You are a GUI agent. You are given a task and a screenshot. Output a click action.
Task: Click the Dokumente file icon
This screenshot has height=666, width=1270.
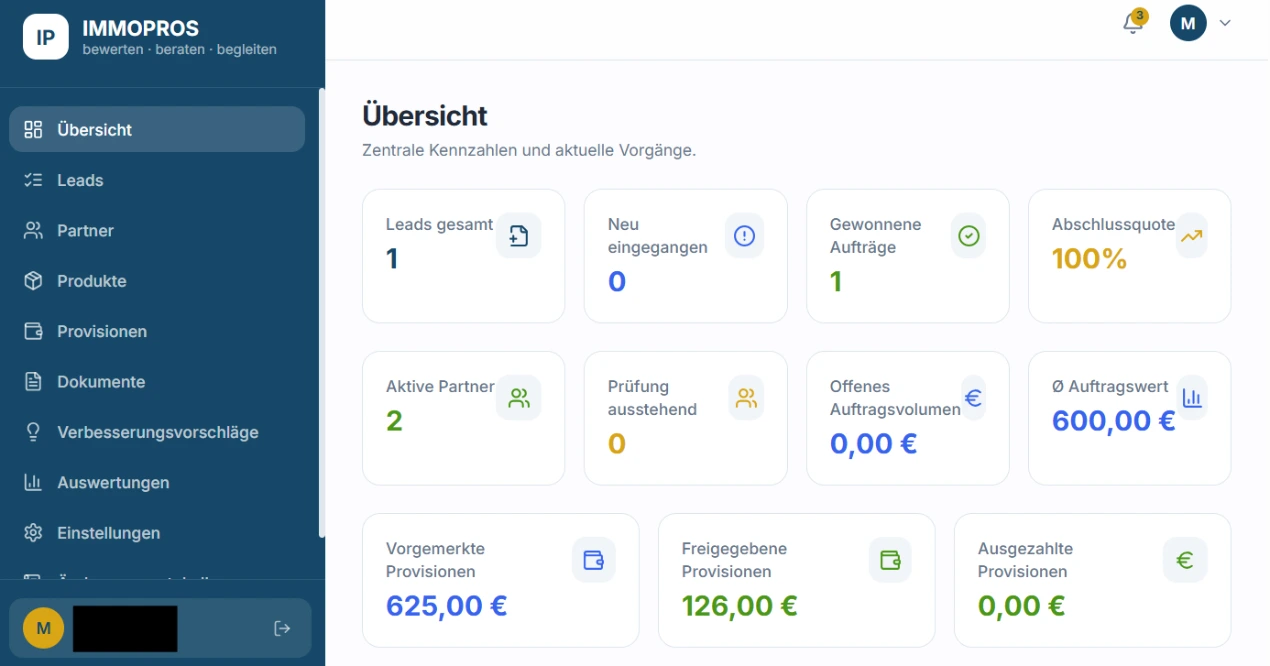click(33, 382)
